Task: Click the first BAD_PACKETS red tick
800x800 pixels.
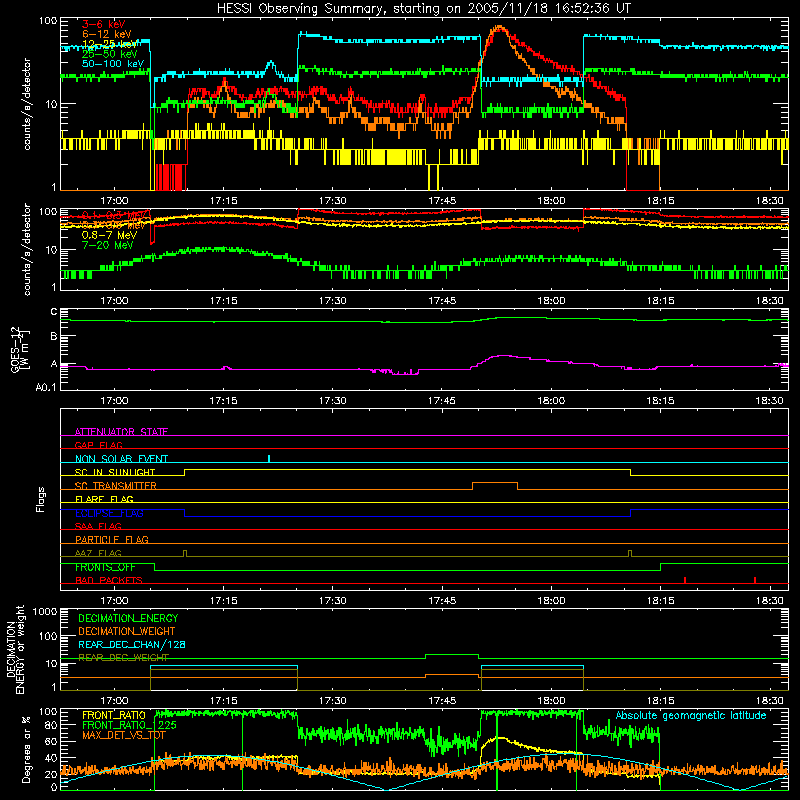Action: coord(685,580)
